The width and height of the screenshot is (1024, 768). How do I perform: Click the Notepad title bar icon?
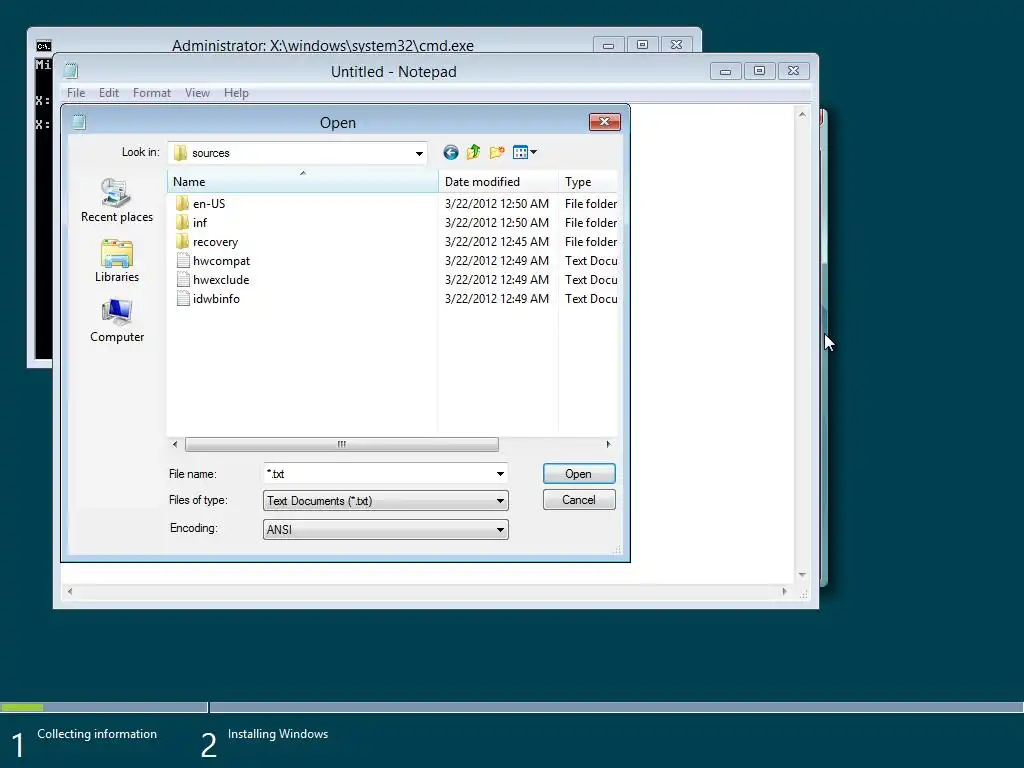coord(71,71)
